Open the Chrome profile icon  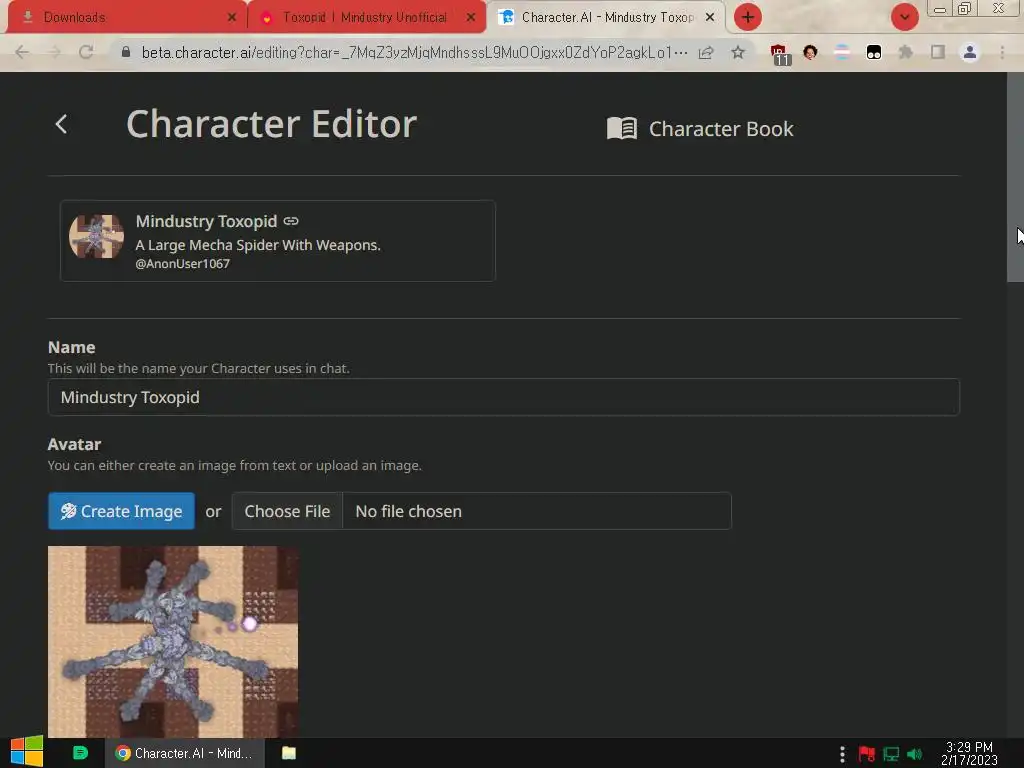coord(970,52)
